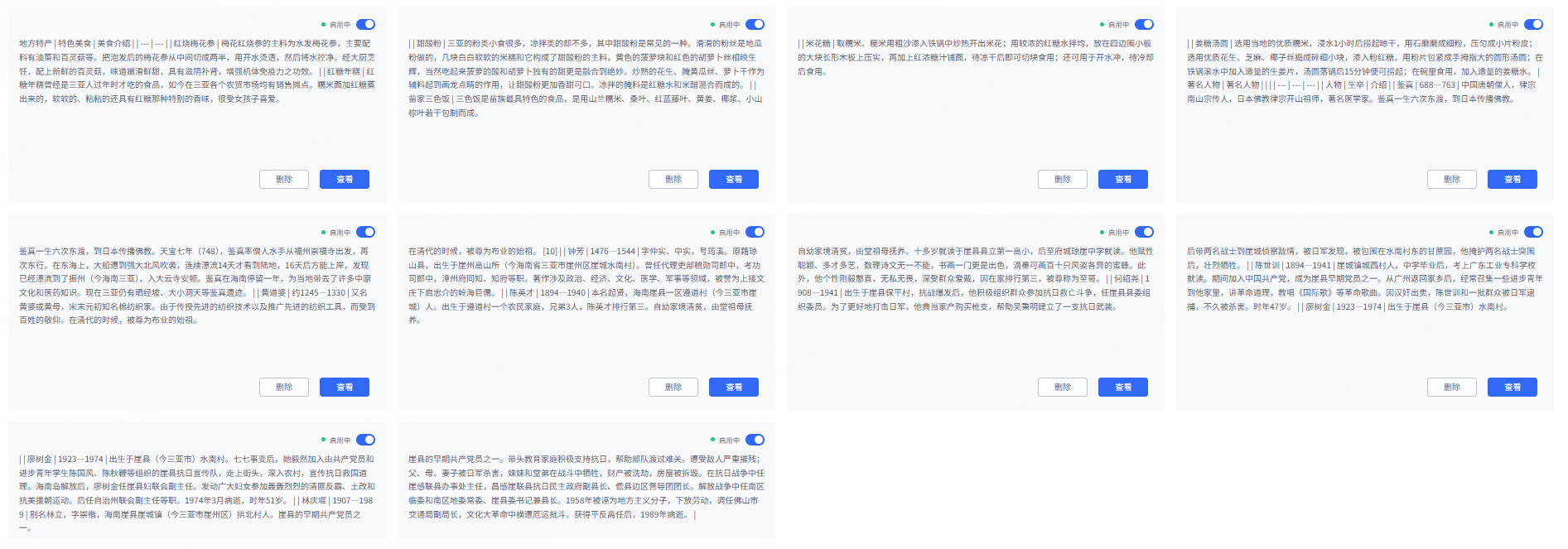Toggle the switch on the 鉴真一生六次东渡 card
This screenshot has width=1568, height=549.
(x=365, y=233)
